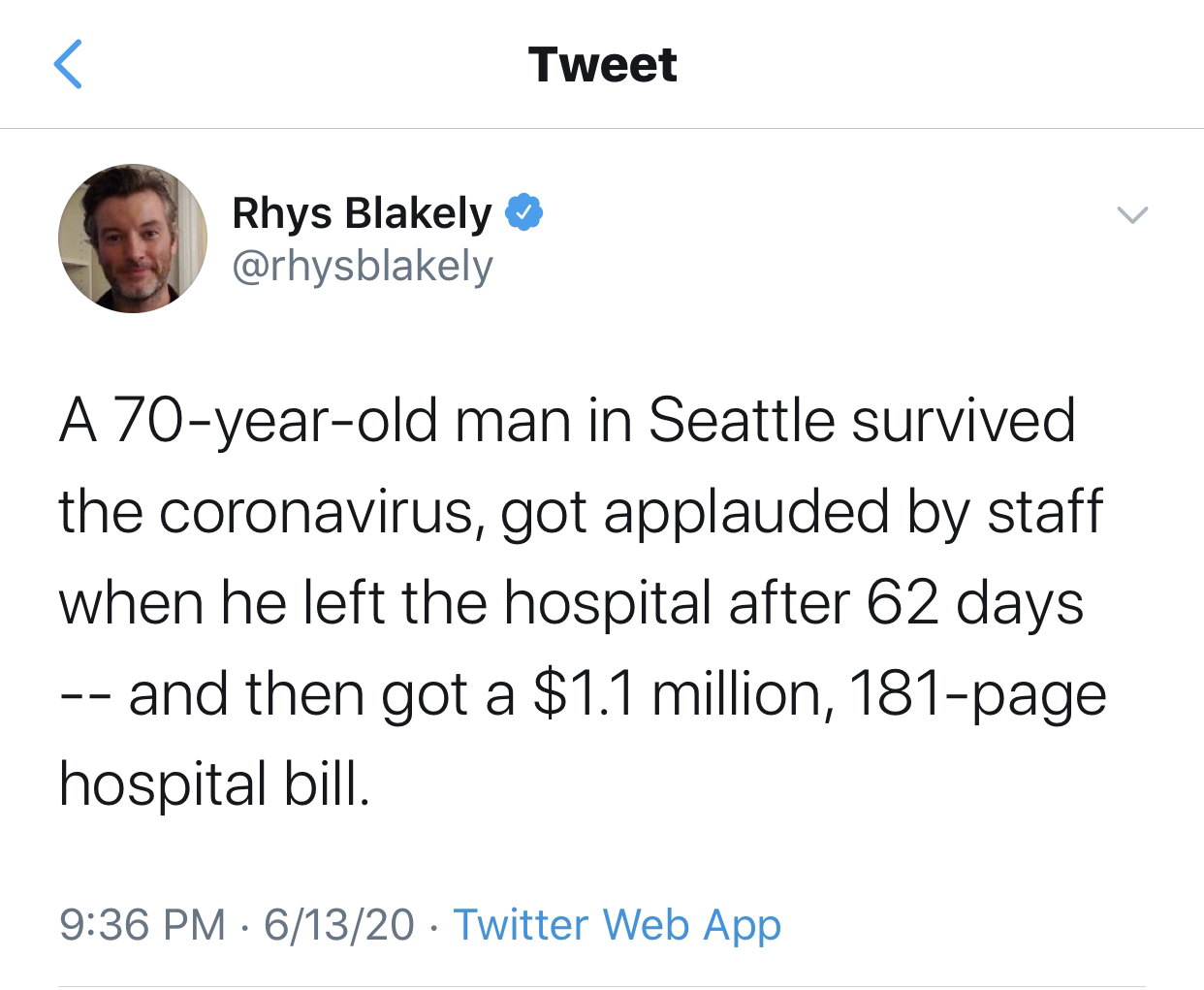
Task: Open the @rhysblakely handle
Action: (x=363, y=266)
